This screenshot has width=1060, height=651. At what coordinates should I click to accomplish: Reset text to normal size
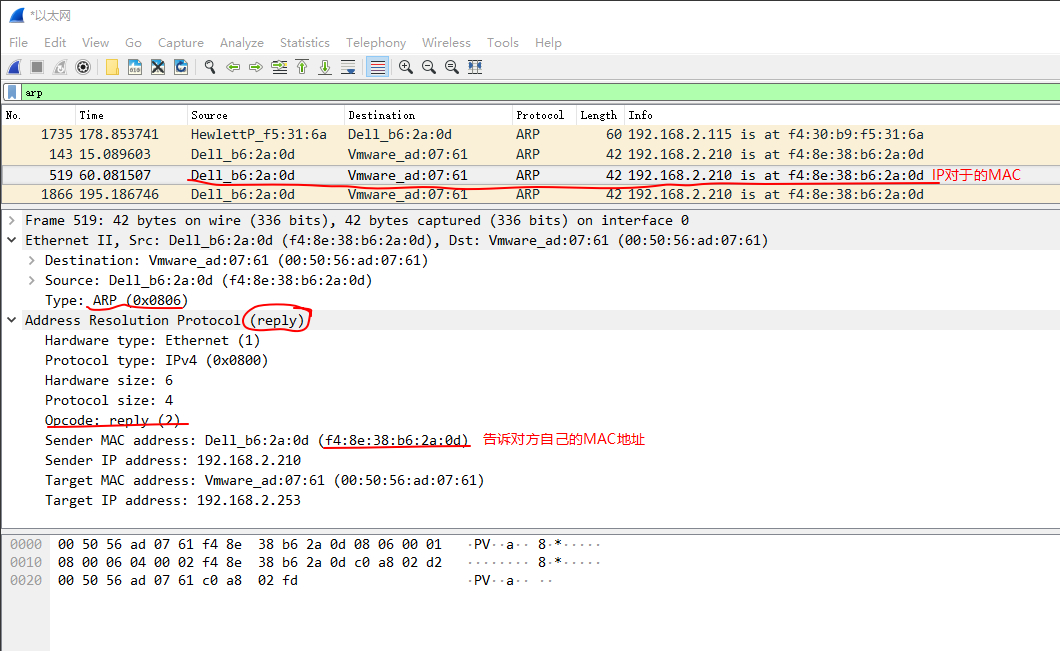452,67
